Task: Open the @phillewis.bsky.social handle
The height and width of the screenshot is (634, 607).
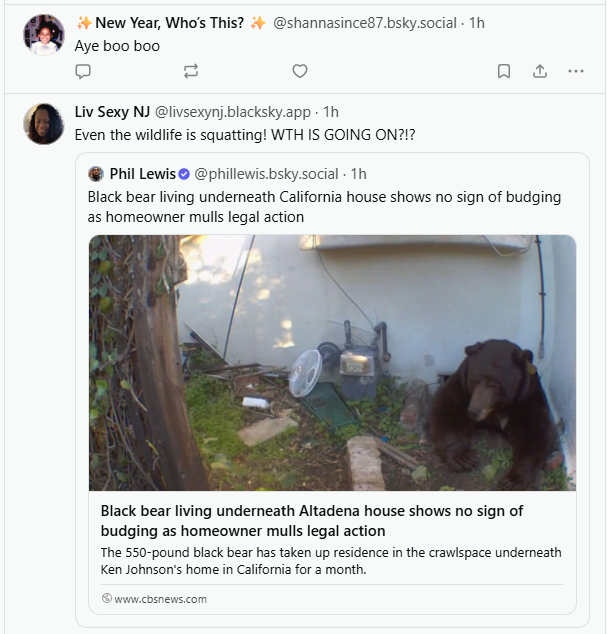Action: [266, 174]
